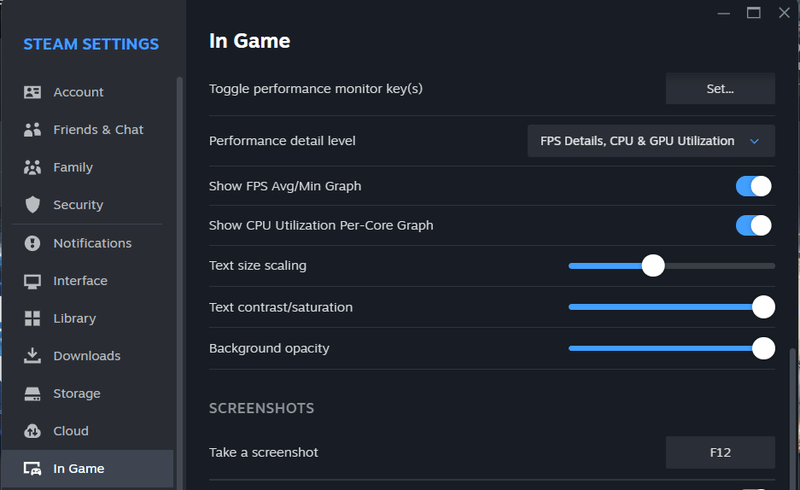
Task: Select the Security shield icon
Action: point(32,205)
